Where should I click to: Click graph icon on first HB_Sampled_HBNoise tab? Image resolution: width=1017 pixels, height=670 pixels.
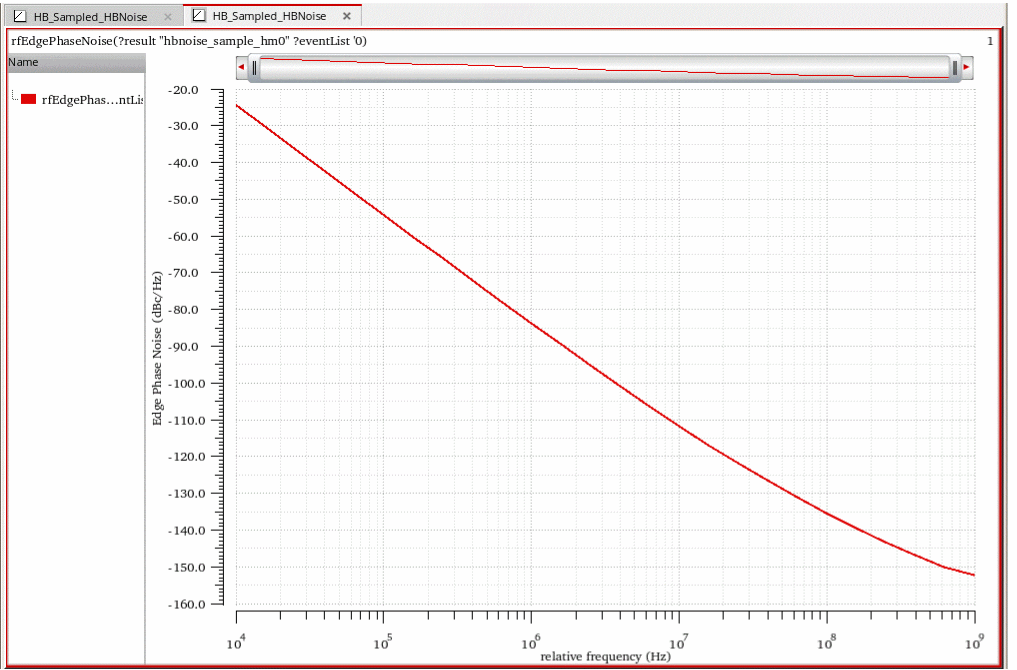click(x=20, y=16)
